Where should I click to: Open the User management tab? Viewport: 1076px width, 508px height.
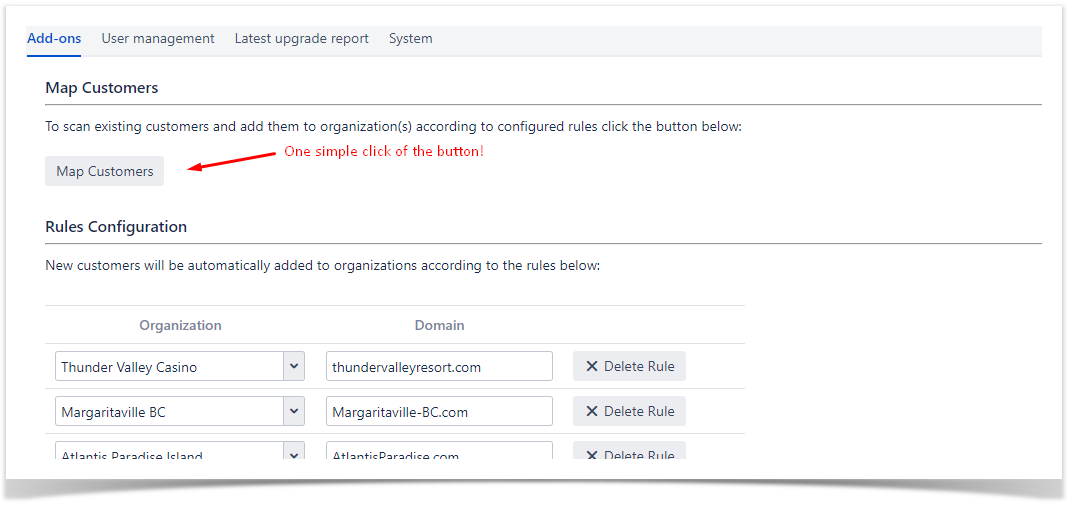tap(158, 38)
